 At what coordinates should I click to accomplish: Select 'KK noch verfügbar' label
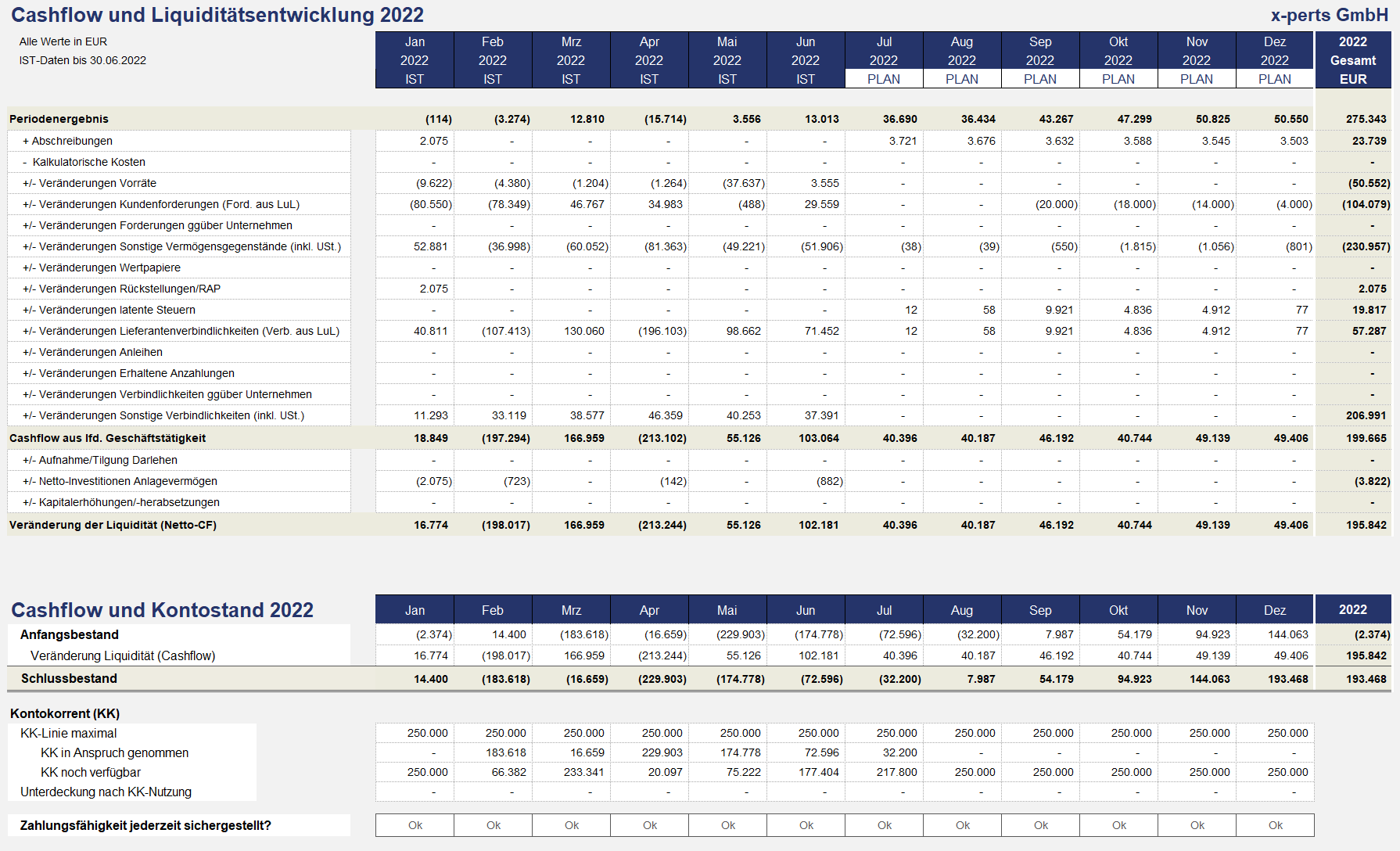click(91, 772)
